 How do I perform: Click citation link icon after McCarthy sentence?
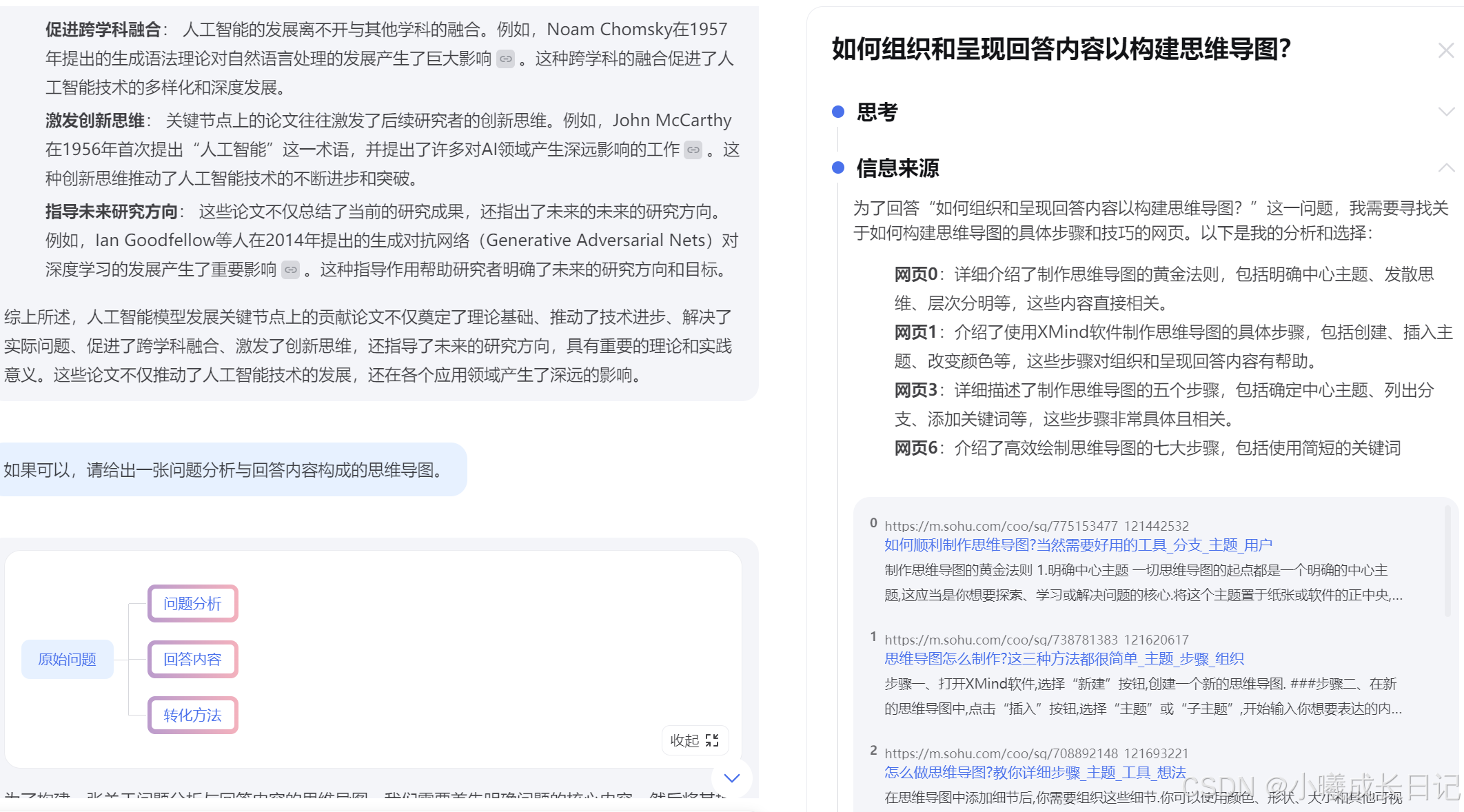pyautogui.click(x=693, y=150)
